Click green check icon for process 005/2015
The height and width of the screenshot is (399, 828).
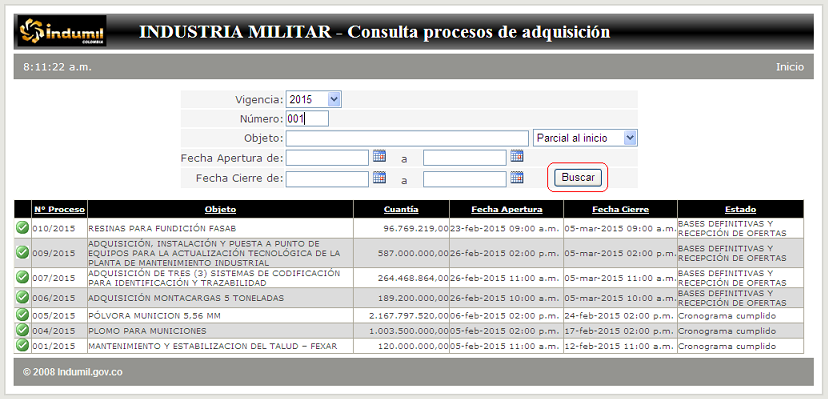pos(22,315)
